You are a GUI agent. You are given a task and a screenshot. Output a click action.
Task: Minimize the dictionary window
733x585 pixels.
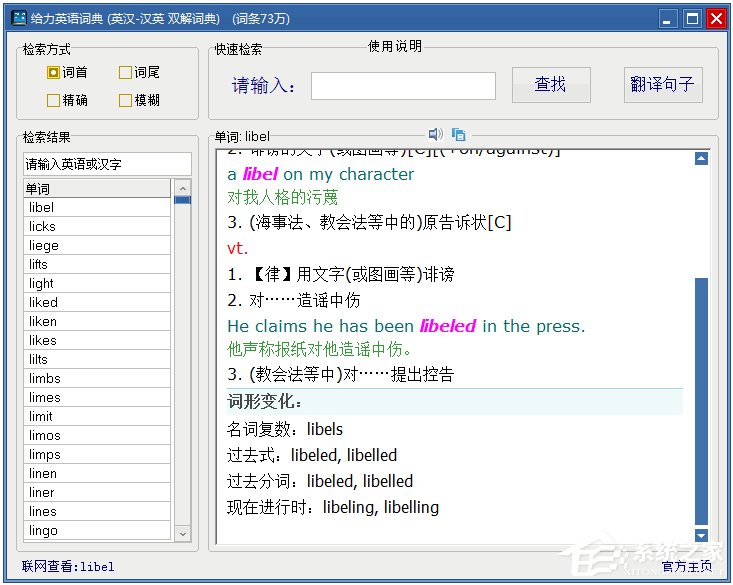click(668, 19)
